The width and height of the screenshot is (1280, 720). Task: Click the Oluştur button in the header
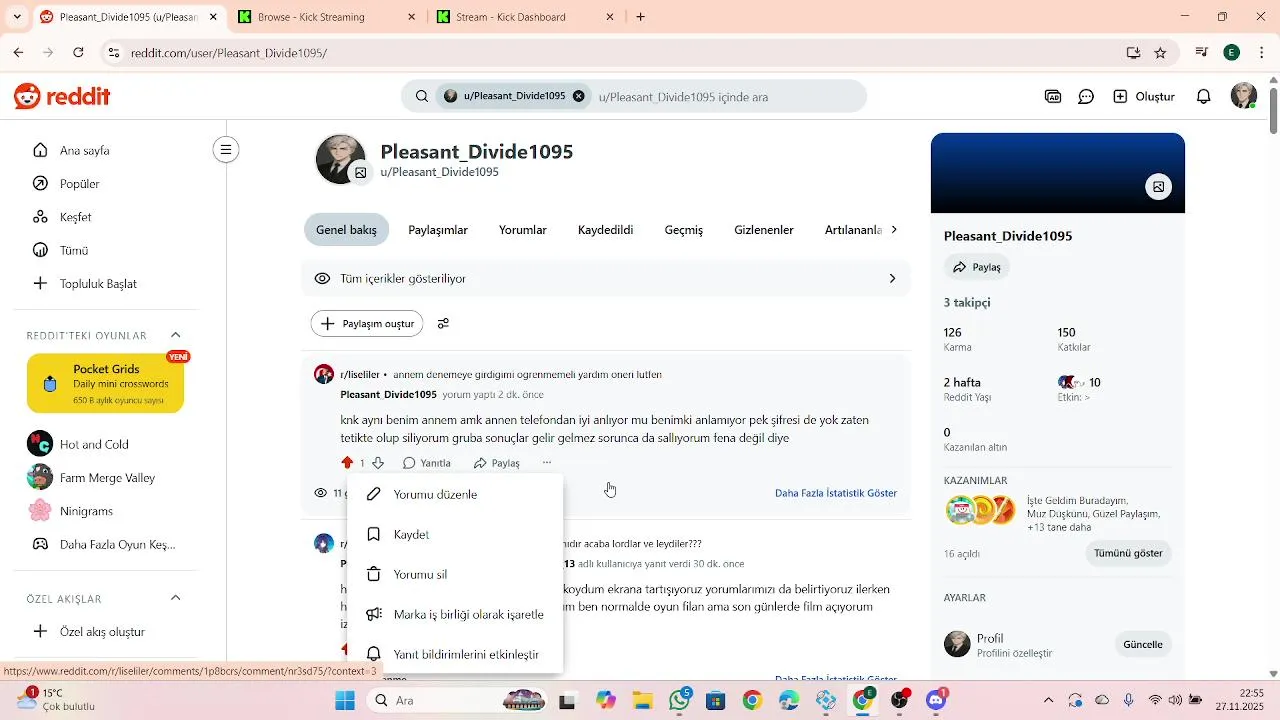point(1144,97)
